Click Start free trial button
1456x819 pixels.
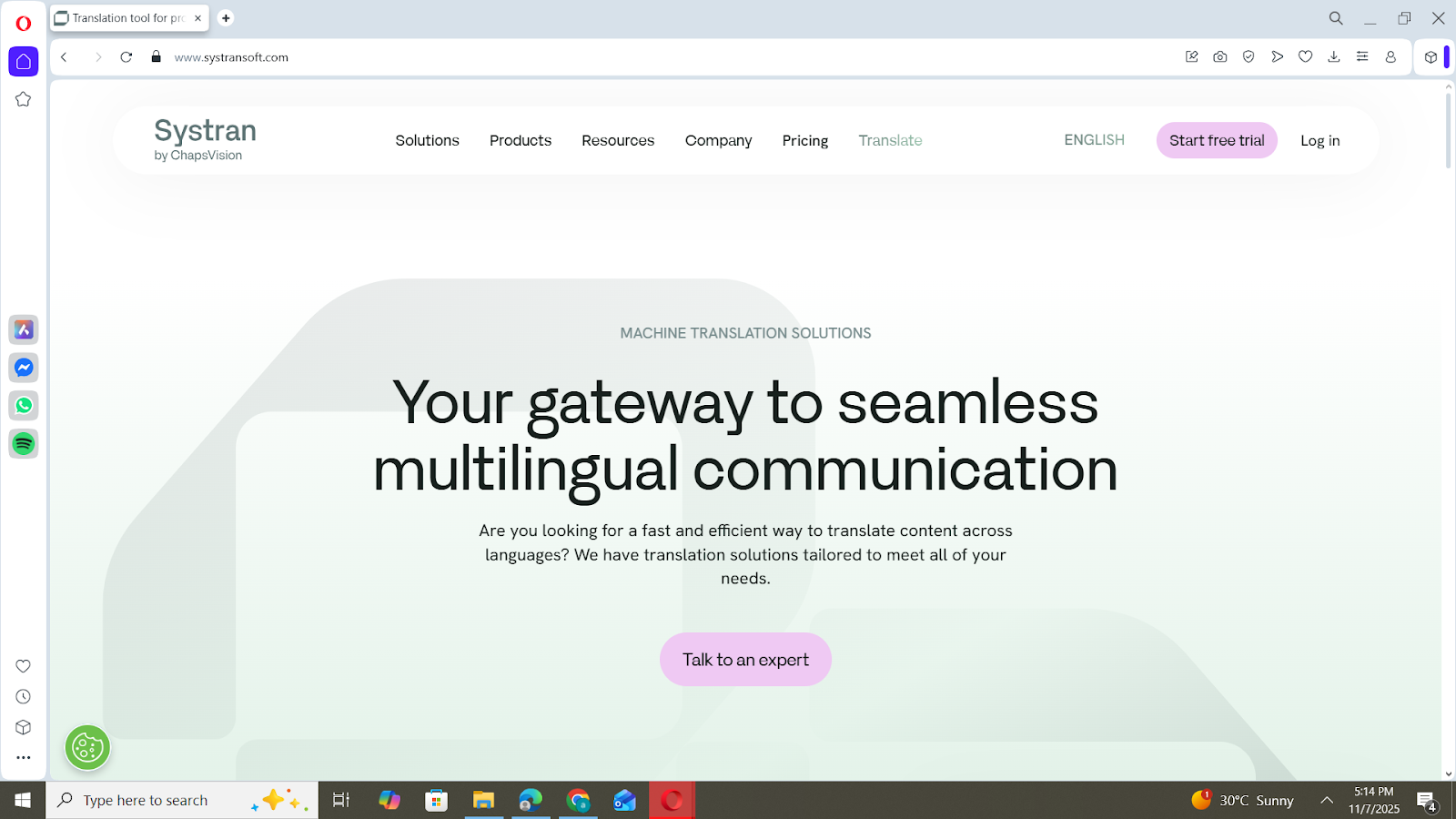click(x=1217, y=140)
